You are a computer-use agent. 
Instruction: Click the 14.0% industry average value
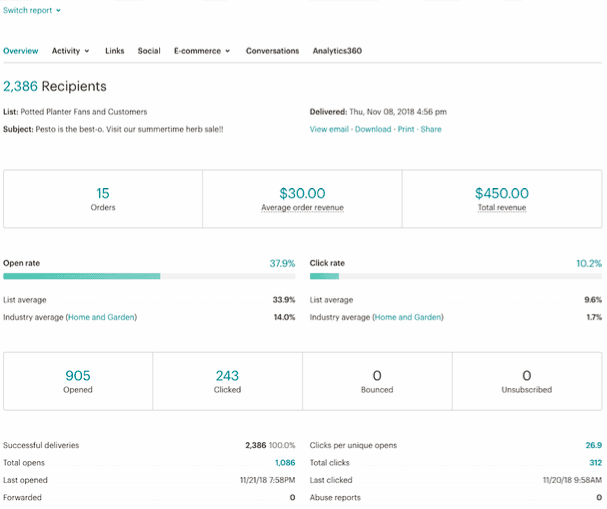click(x=285, y=317)
